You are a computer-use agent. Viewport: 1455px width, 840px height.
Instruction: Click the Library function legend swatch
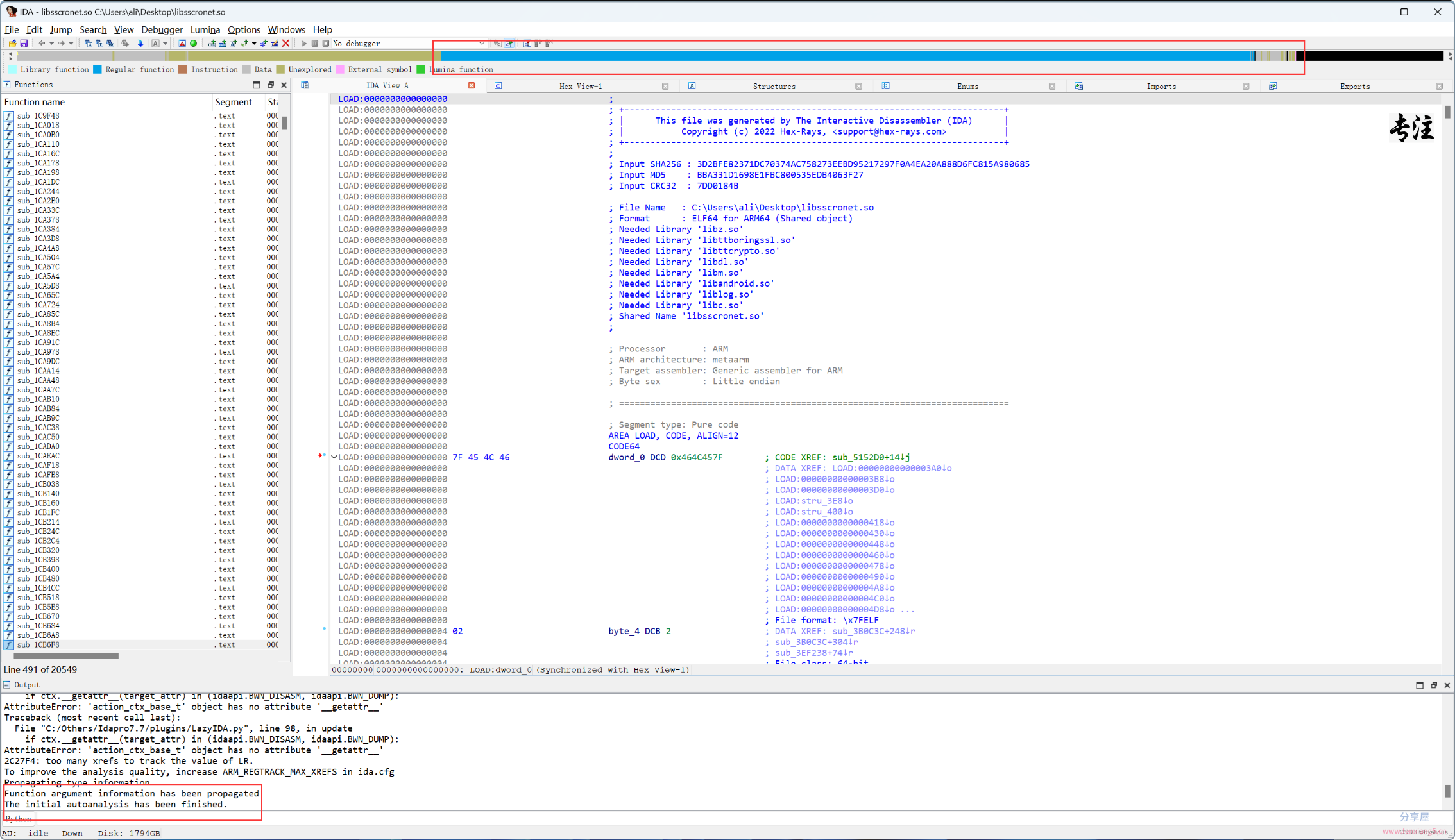(x=12, y=69)
